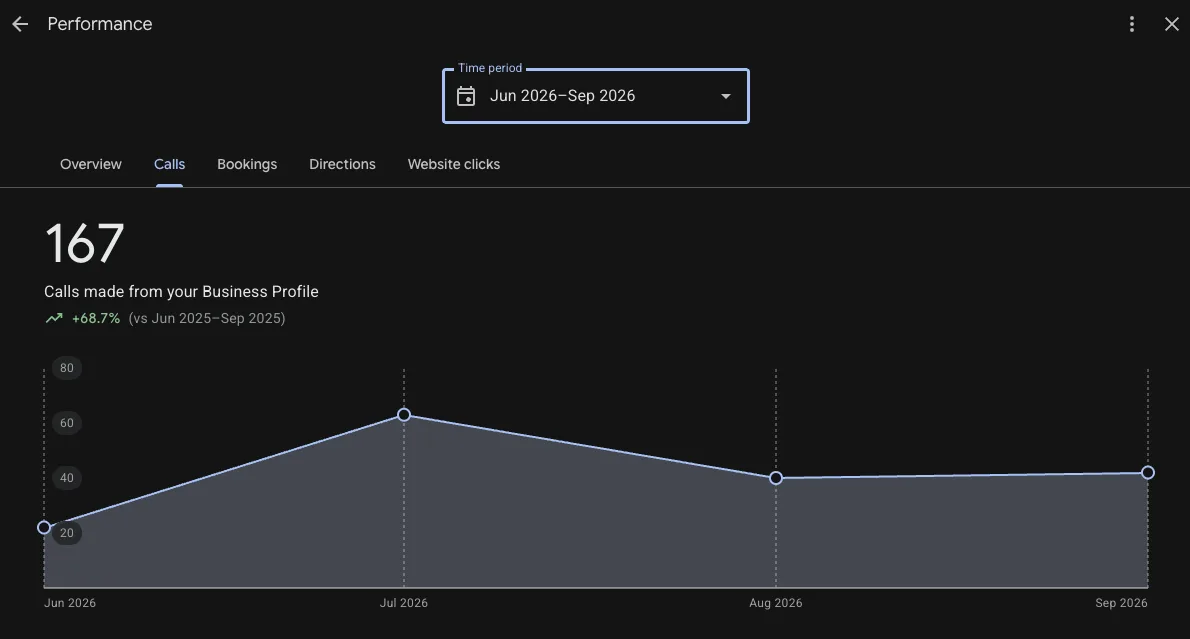Click the 40 y-axis label
This screenshot has height=639, width=1190.
coord(67,478)
